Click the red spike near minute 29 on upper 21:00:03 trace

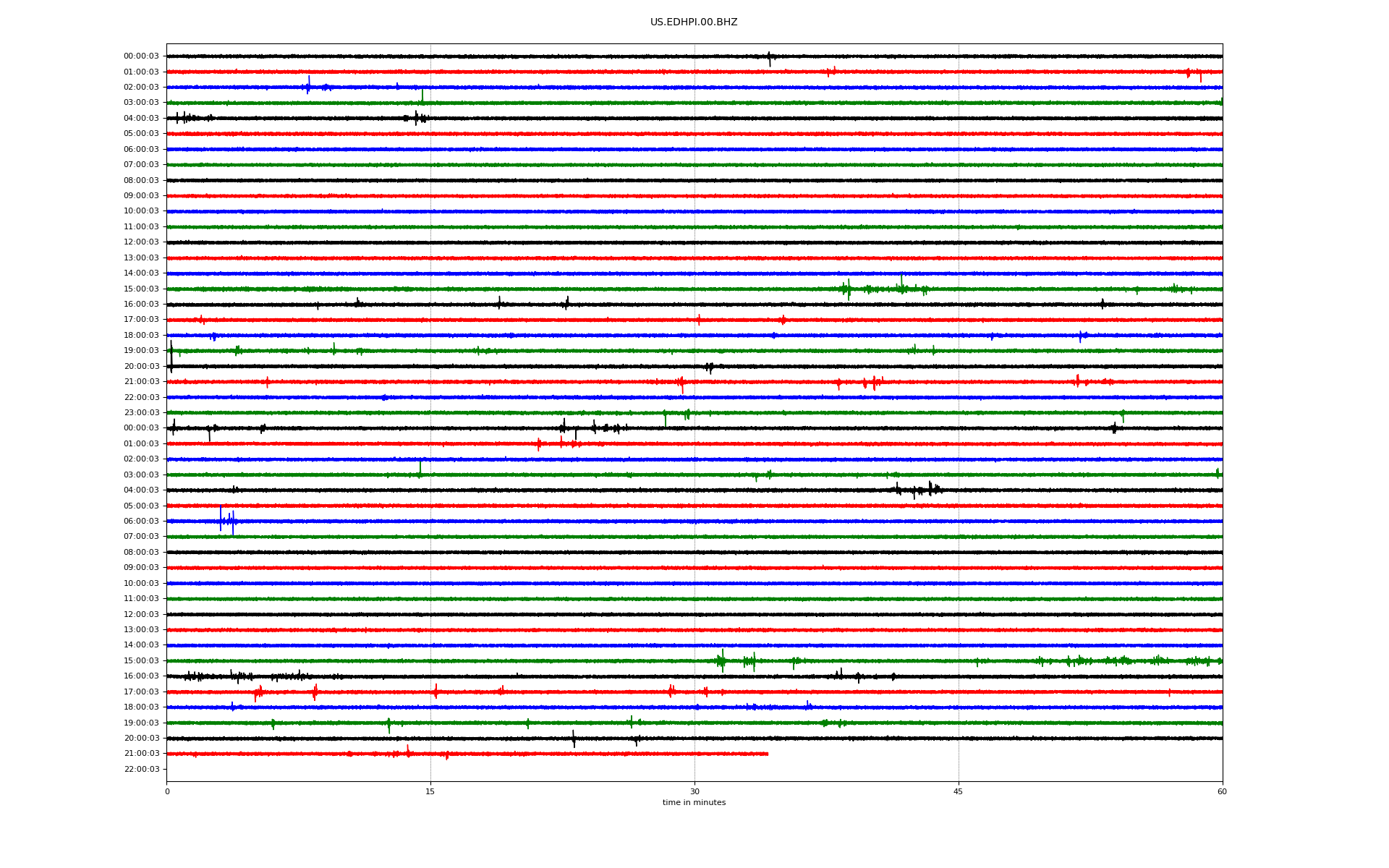(x=681, y=383)
